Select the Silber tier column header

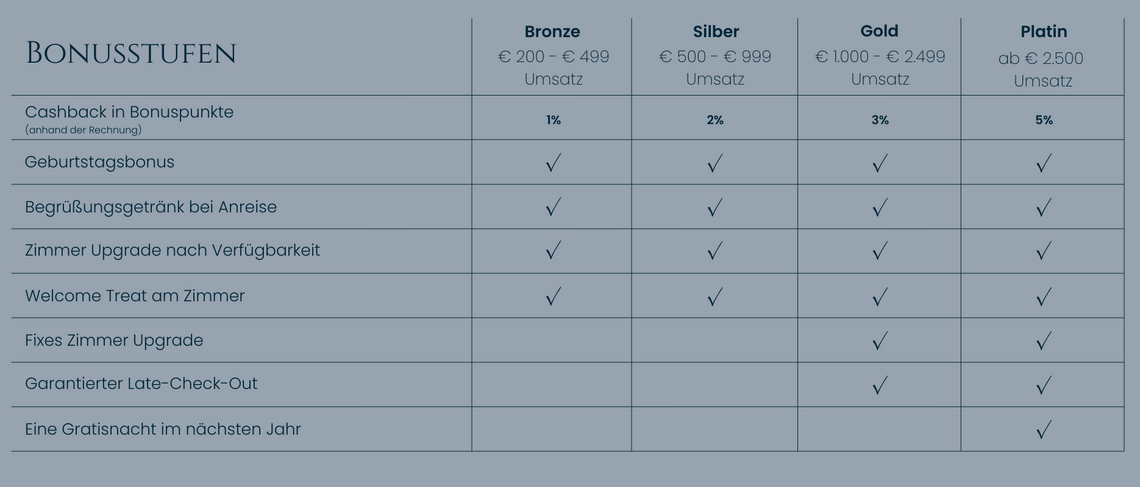click(x=715, y=32)
